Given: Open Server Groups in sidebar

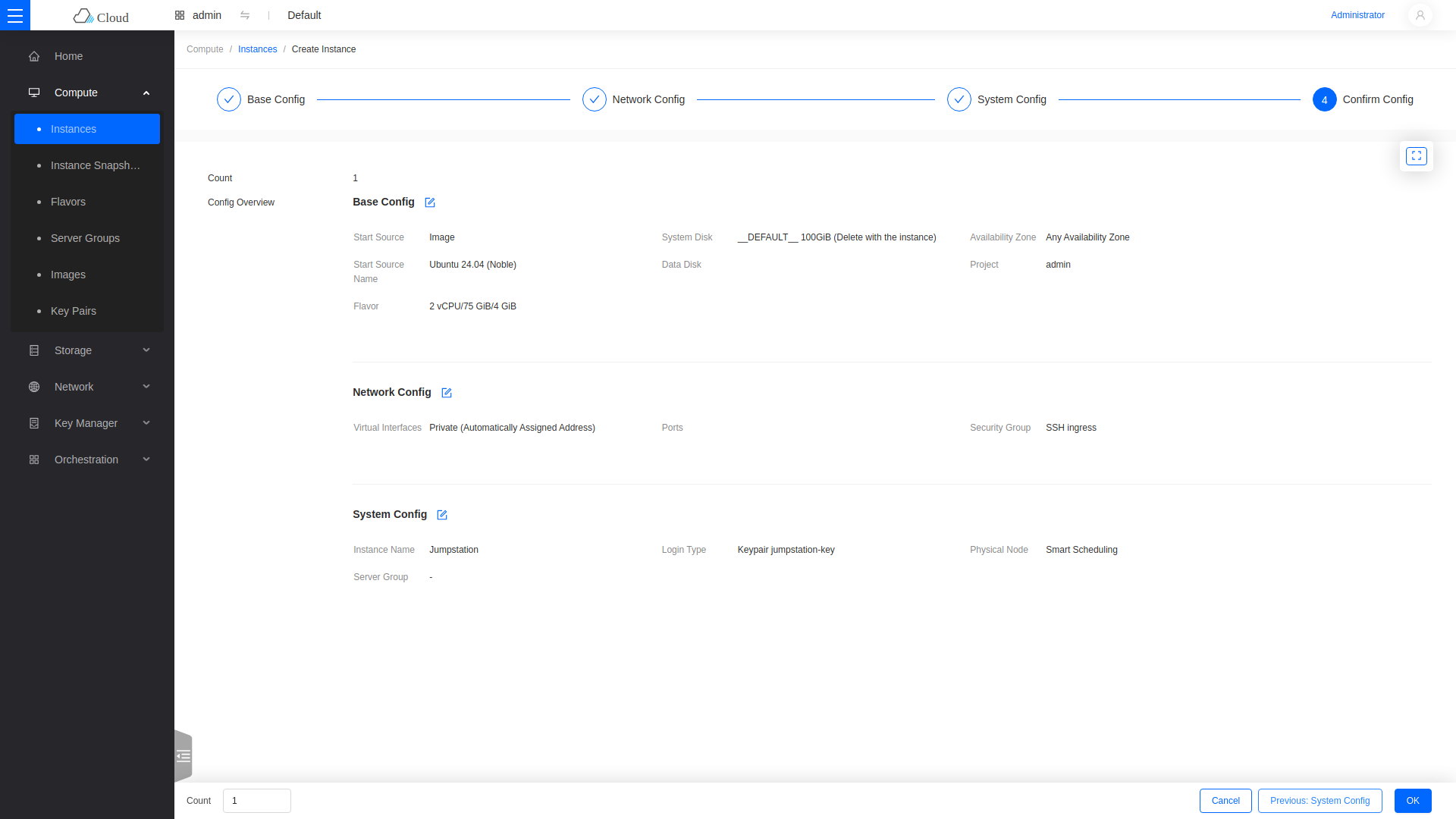Looking at the screenshot, I should pyautogui.click(x=87, y=238).
